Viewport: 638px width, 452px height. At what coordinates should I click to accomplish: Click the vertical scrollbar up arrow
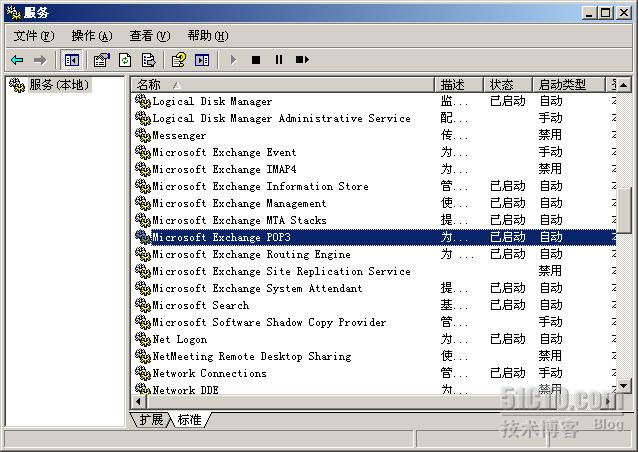click(x=623, y=85)
